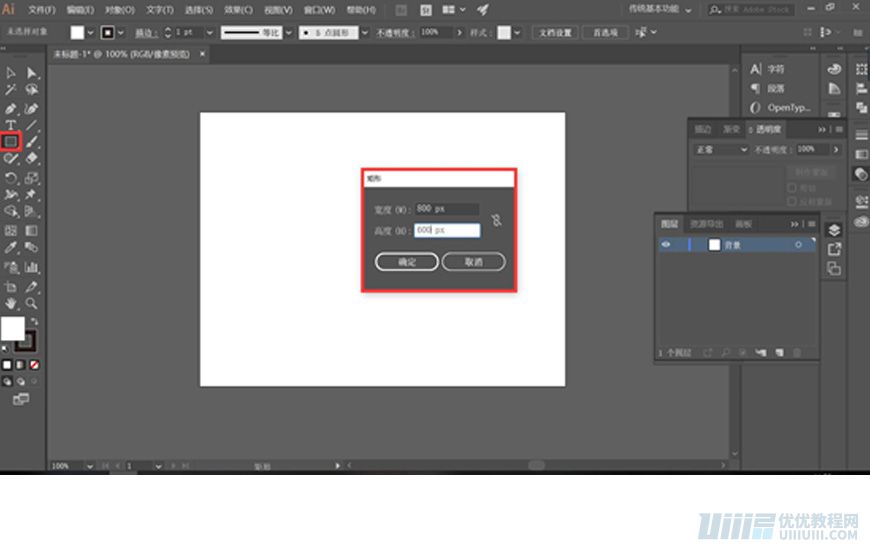Select the Rectangle tool in the toolbar
Image resolution: width=870 pixels, height=550 pixels.
(x=11, y=141)
